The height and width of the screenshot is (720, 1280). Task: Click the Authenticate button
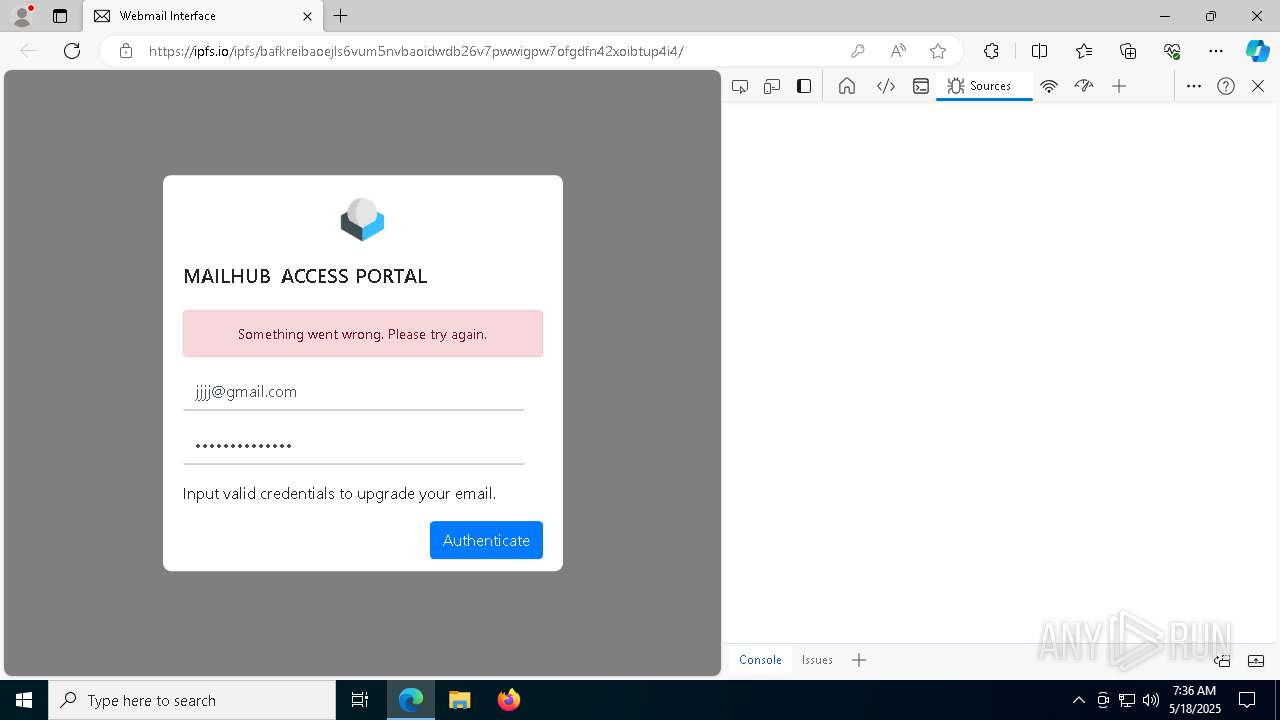486,540
